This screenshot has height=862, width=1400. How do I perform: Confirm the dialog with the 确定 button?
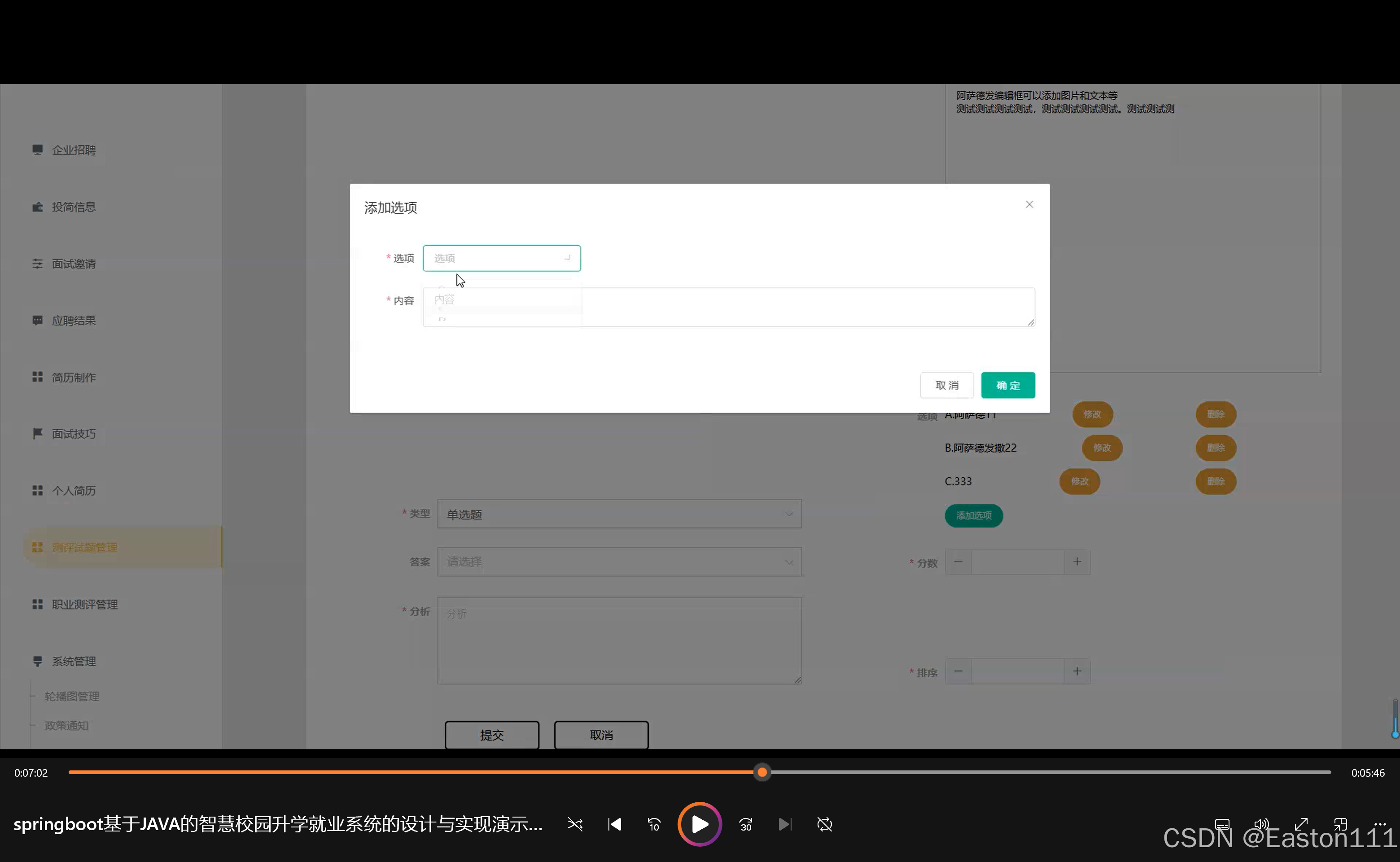[1007, 385]
